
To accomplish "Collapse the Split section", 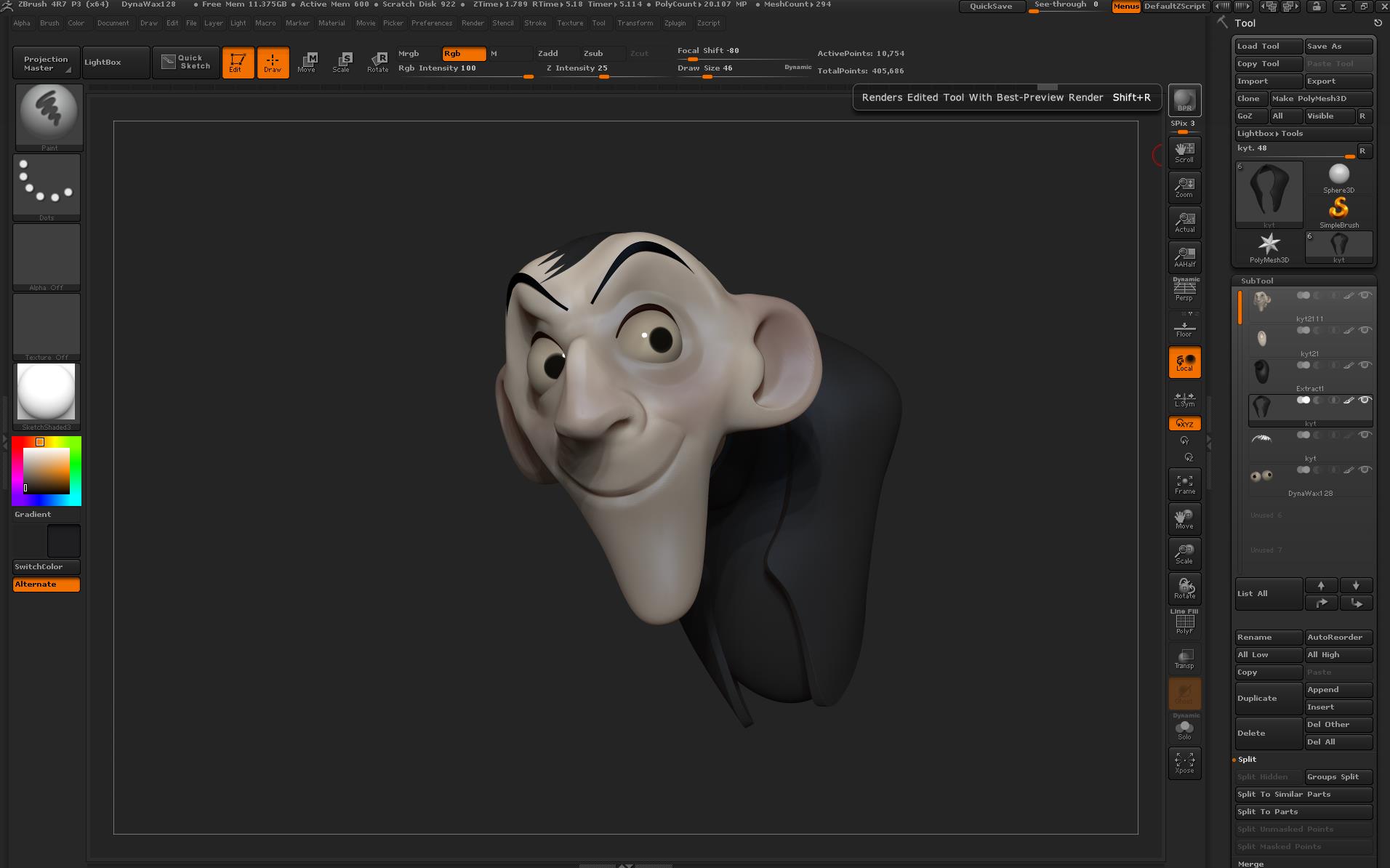I will coord(1248,759).
